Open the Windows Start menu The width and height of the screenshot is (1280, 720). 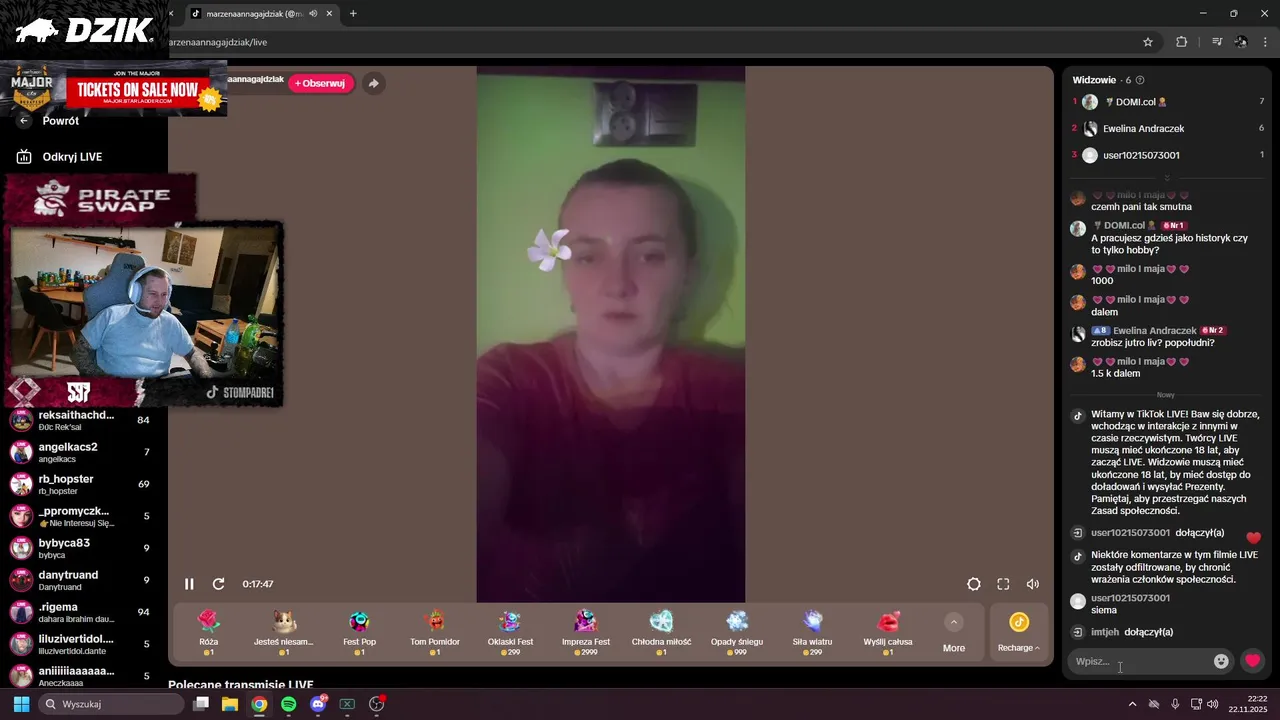21,704
